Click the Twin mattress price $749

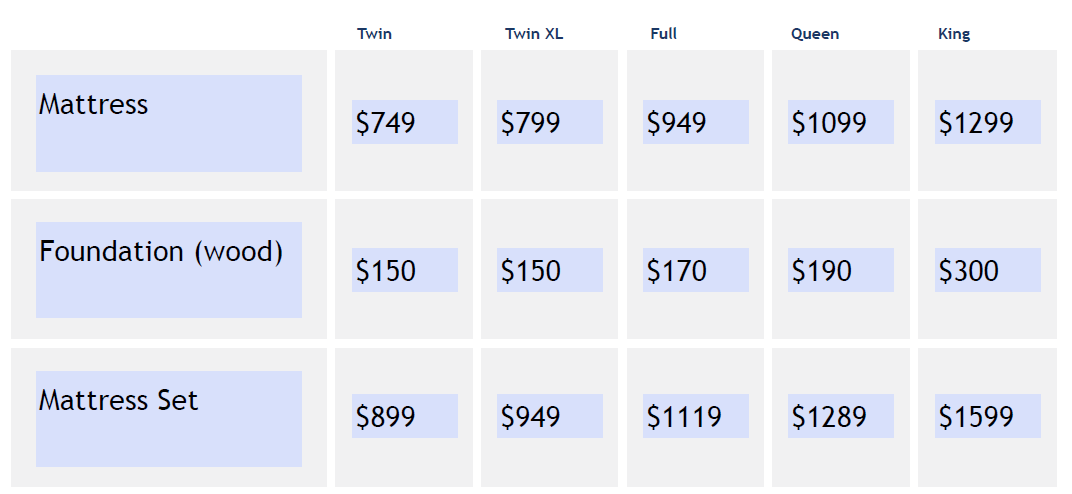386,123
